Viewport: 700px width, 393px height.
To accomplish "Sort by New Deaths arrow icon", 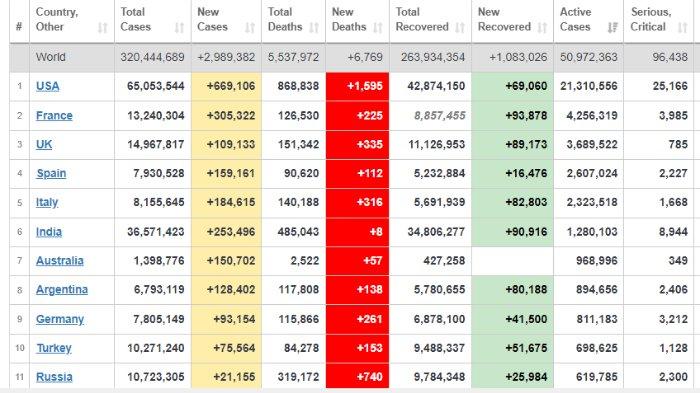I will click(378, 28).
